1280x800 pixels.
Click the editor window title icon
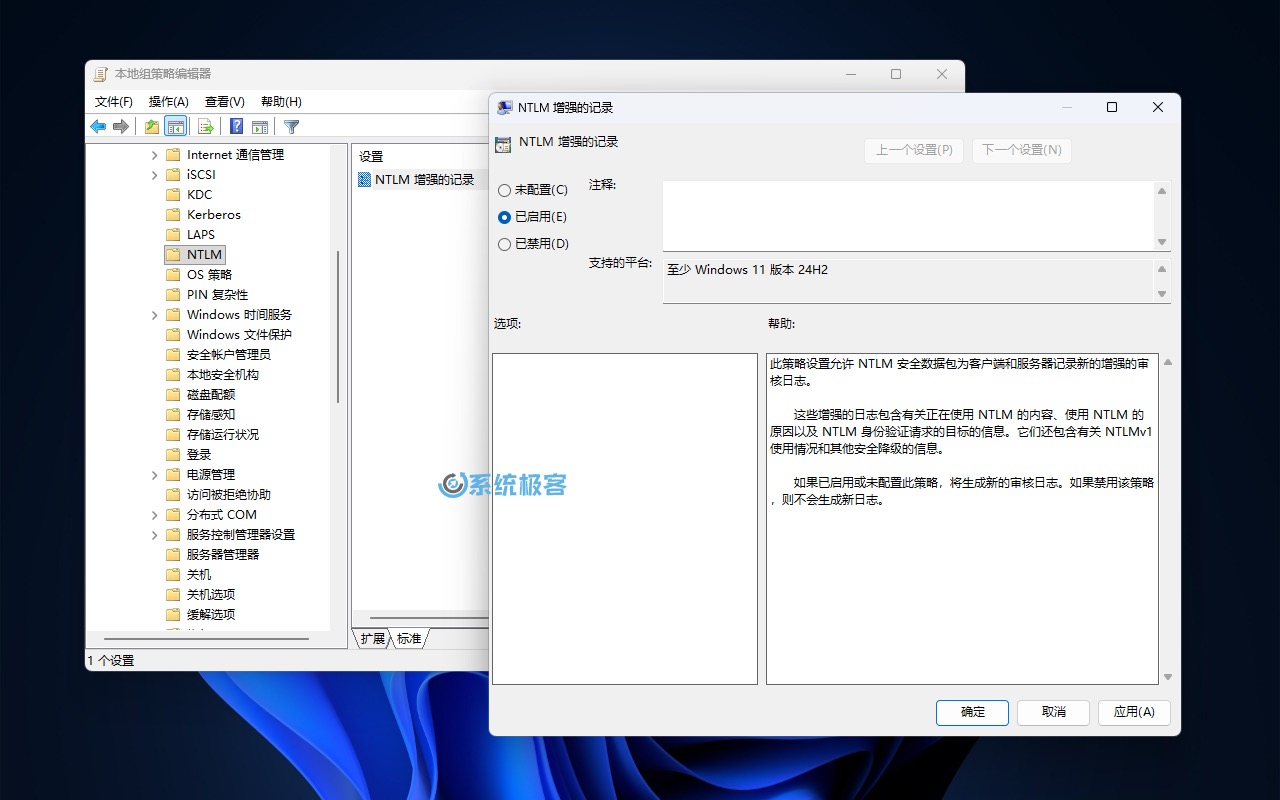101,74
